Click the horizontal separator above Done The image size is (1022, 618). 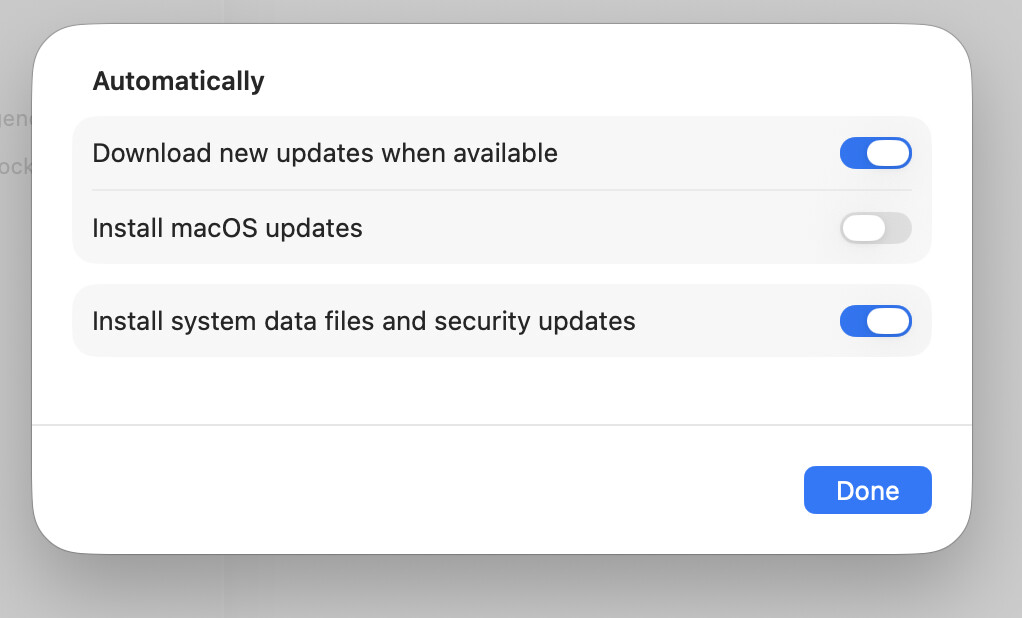[x=500, y=425]
